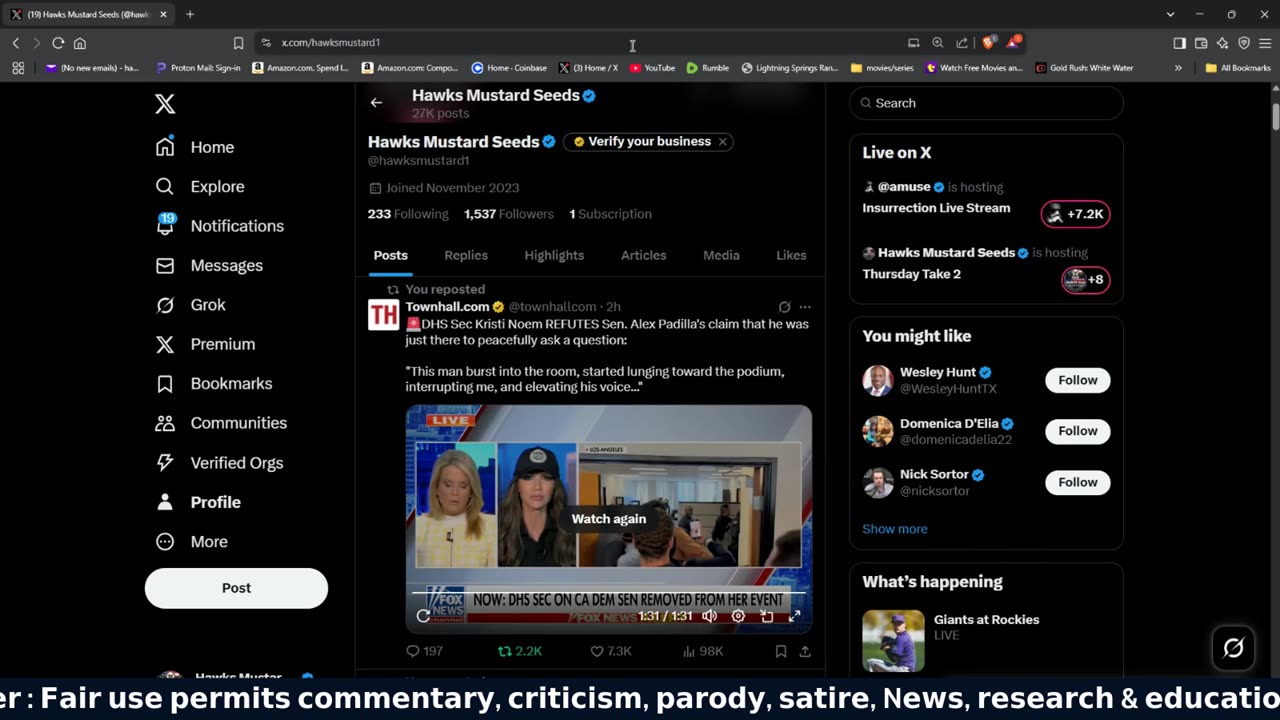Switch to the Likes tab
The height and width of the screenshot is (720, 1280).
coord(791,255)
